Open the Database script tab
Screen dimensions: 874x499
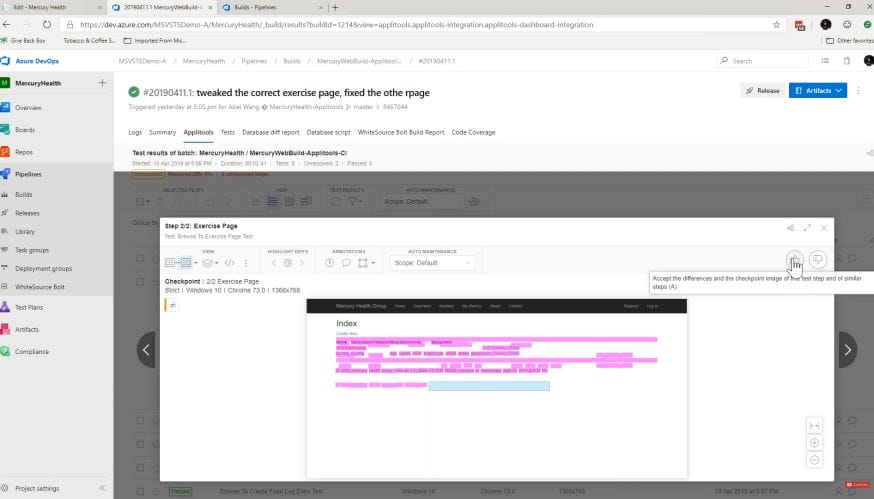point(328,133)
